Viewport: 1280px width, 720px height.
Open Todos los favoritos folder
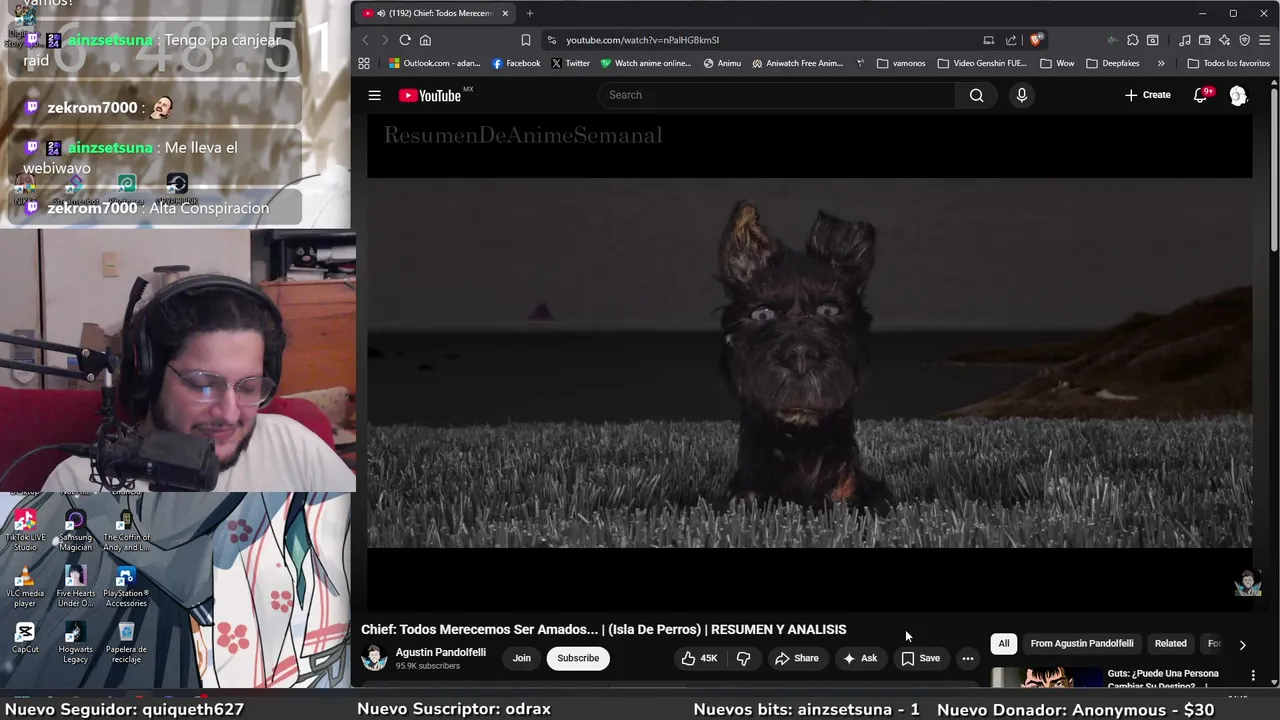click(x=1229, y=63)
